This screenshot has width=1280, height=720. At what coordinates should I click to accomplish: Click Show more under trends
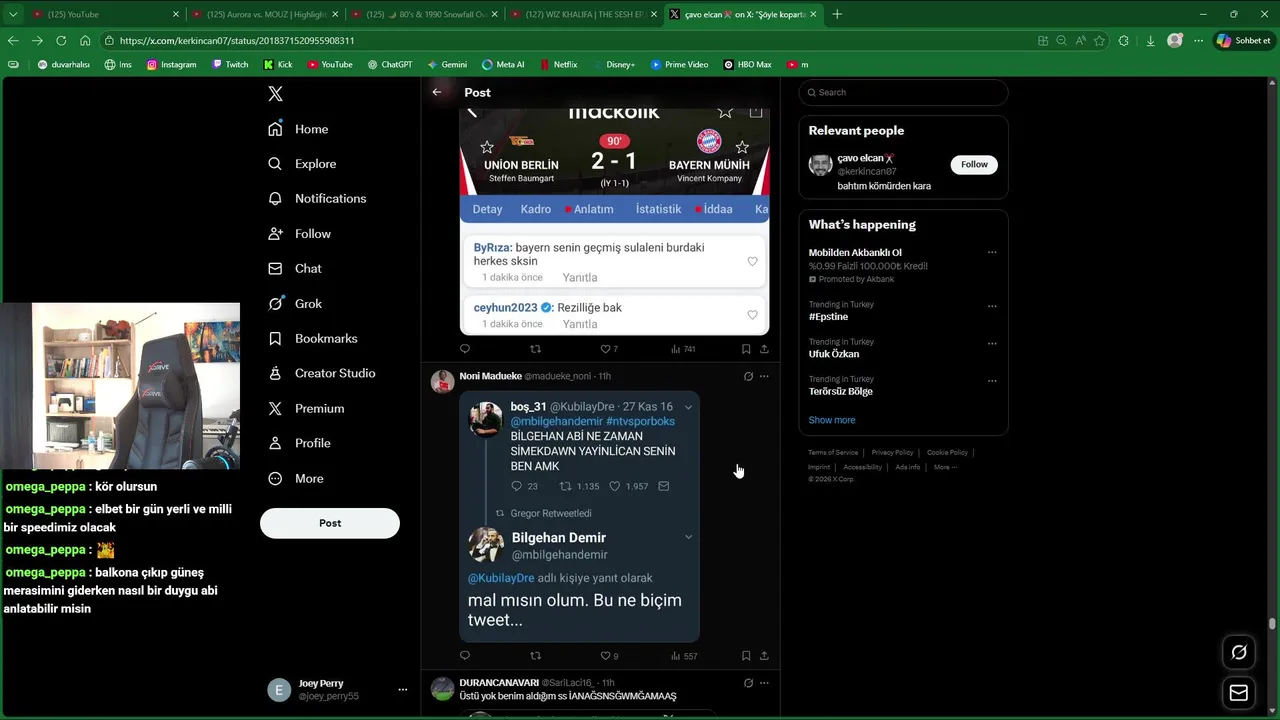(x=832, y=420)
